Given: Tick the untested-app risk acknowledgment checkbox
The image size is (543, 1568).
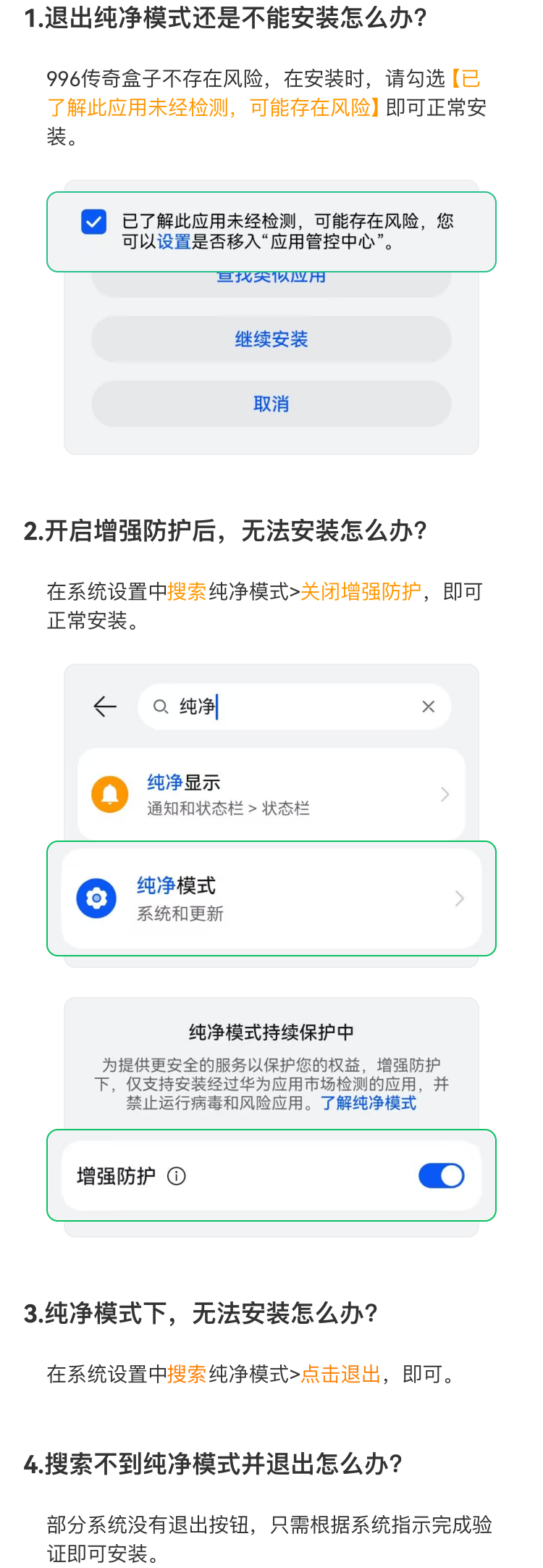Looking at the screenshot, I should click(x=94, y=222).
